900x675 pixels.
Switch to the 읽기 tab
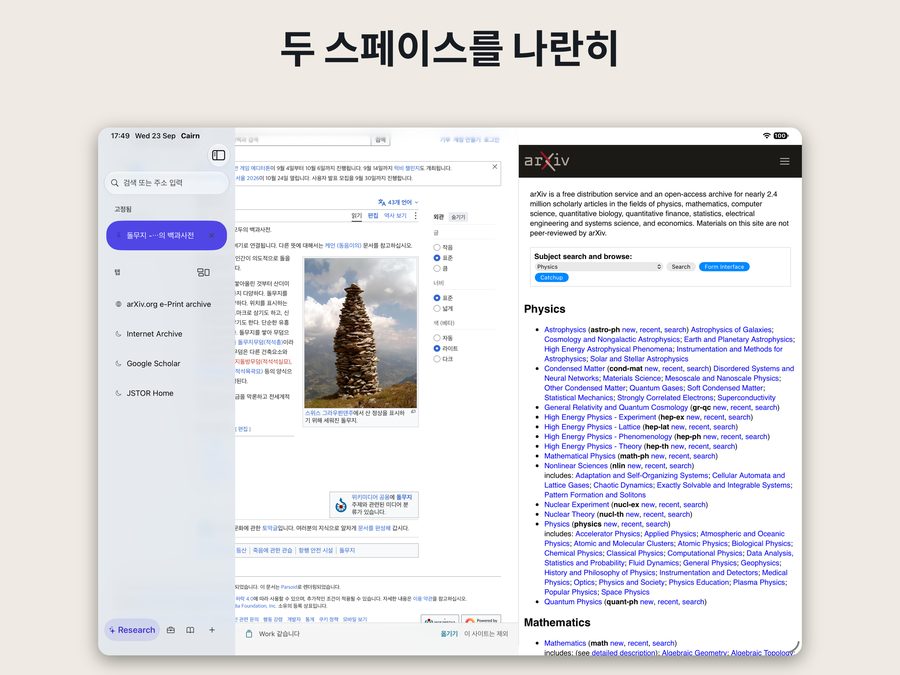pyautogui.click(x=356, y=216)
